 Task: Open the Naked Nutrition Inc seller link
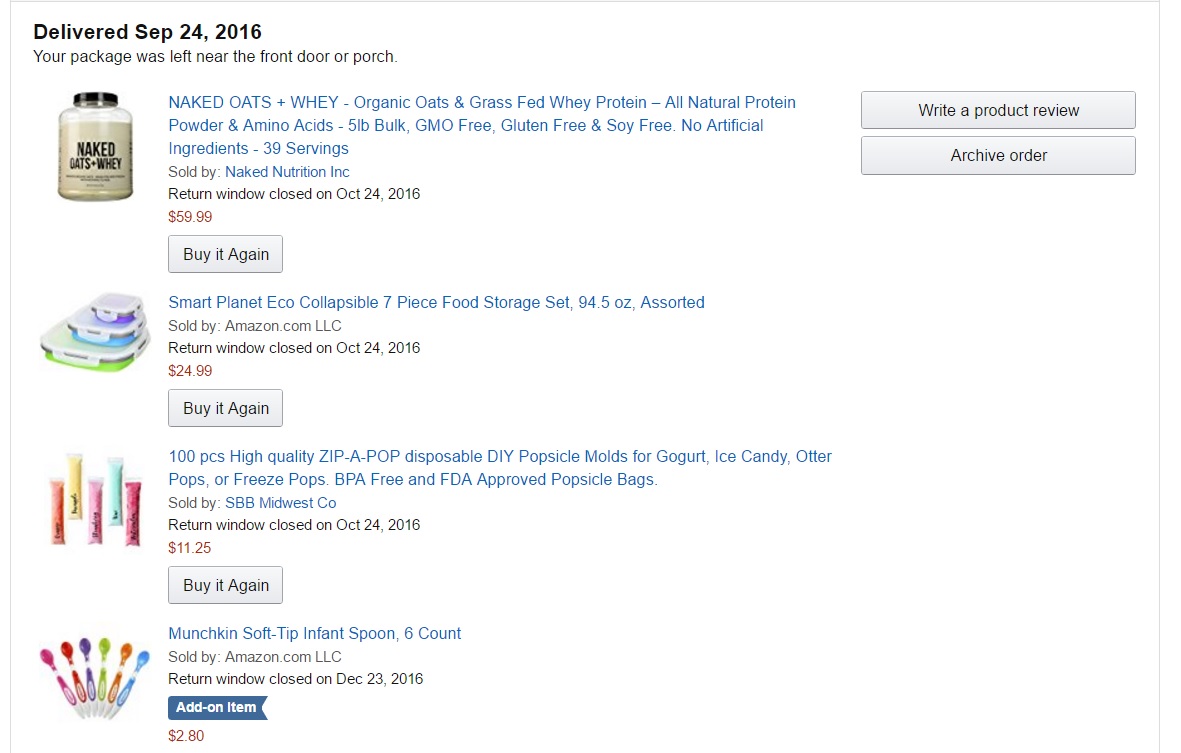(x=287, y=172)
